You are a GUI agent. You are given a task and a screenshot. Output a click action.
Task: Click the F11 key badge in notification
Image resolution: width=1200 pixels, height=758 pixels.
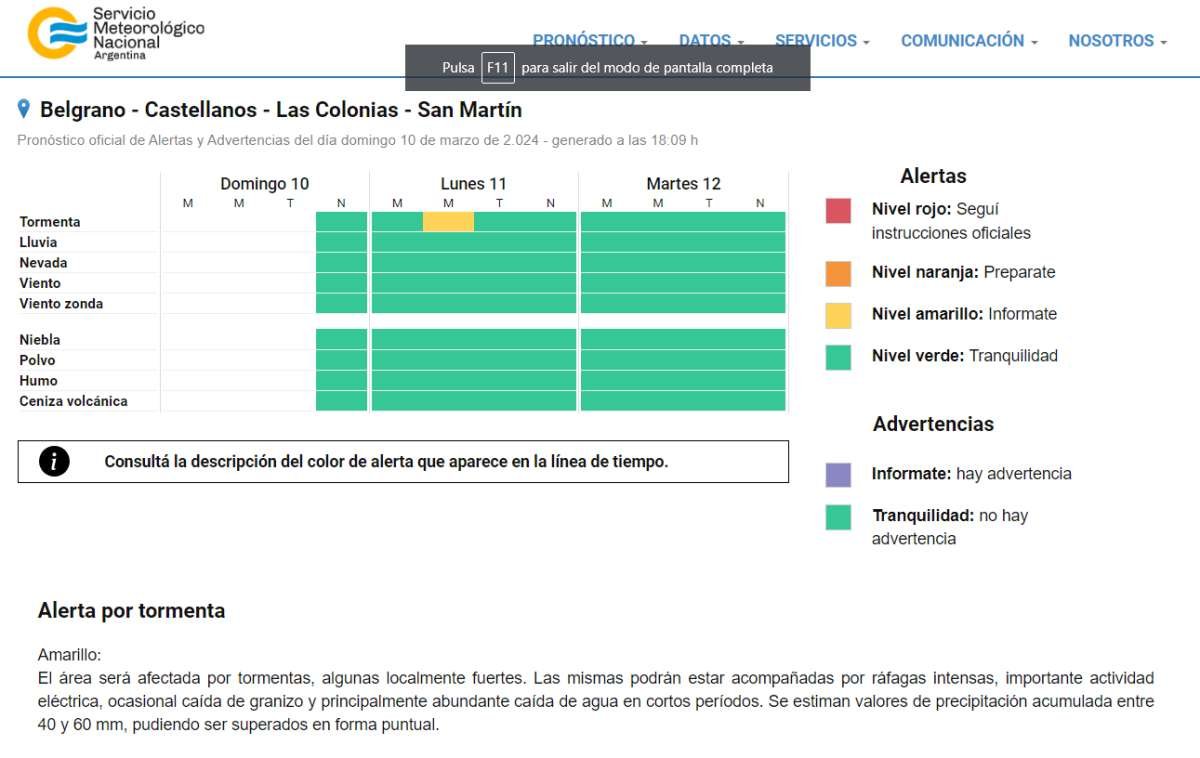[497, 68]
